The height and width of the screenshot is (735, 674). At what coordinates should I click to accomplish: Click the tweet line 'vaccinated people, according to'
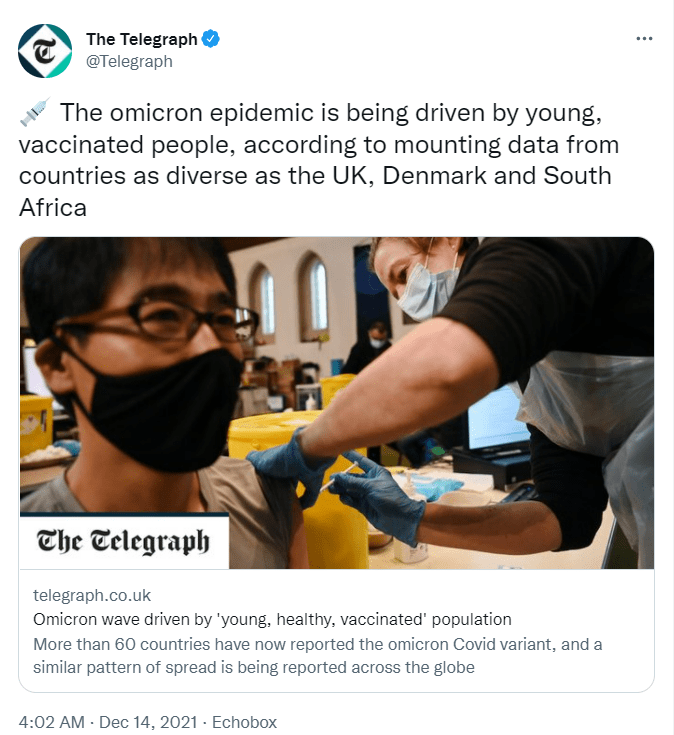coord(319,144)
